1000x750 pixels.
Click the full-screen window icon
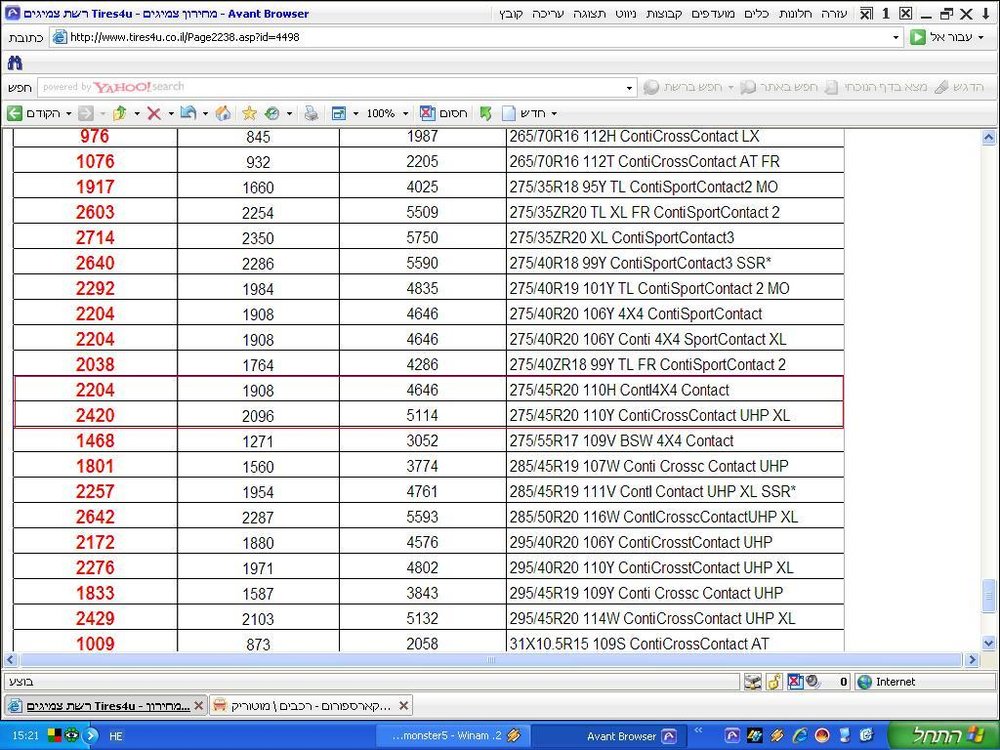[x=339, y=114]
